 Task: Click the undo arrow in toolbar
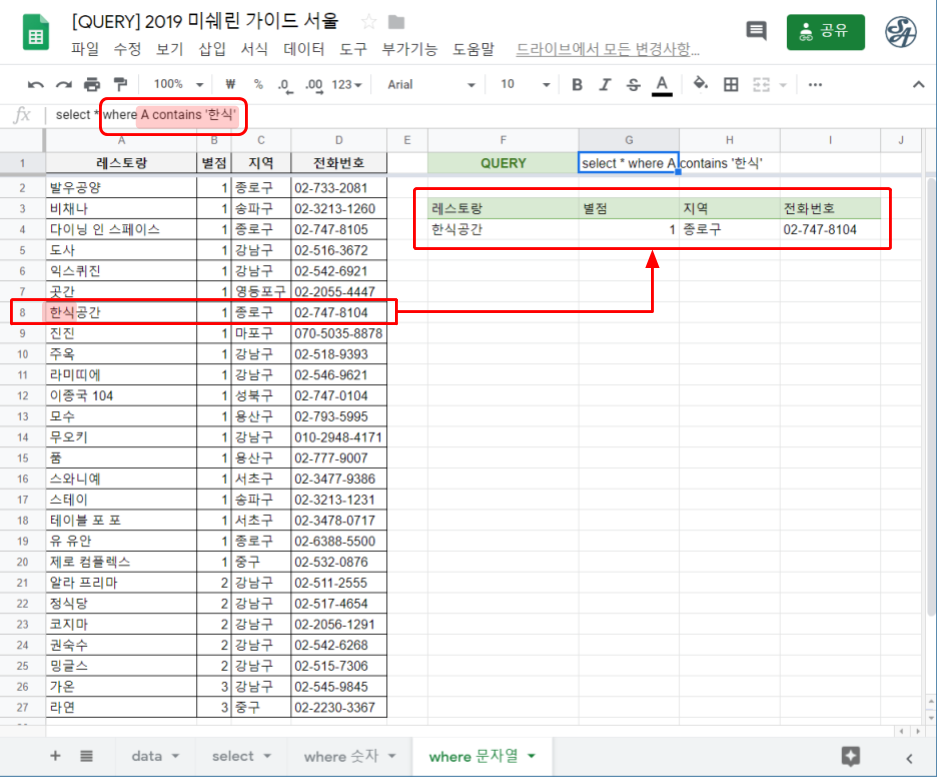(36, 85)
